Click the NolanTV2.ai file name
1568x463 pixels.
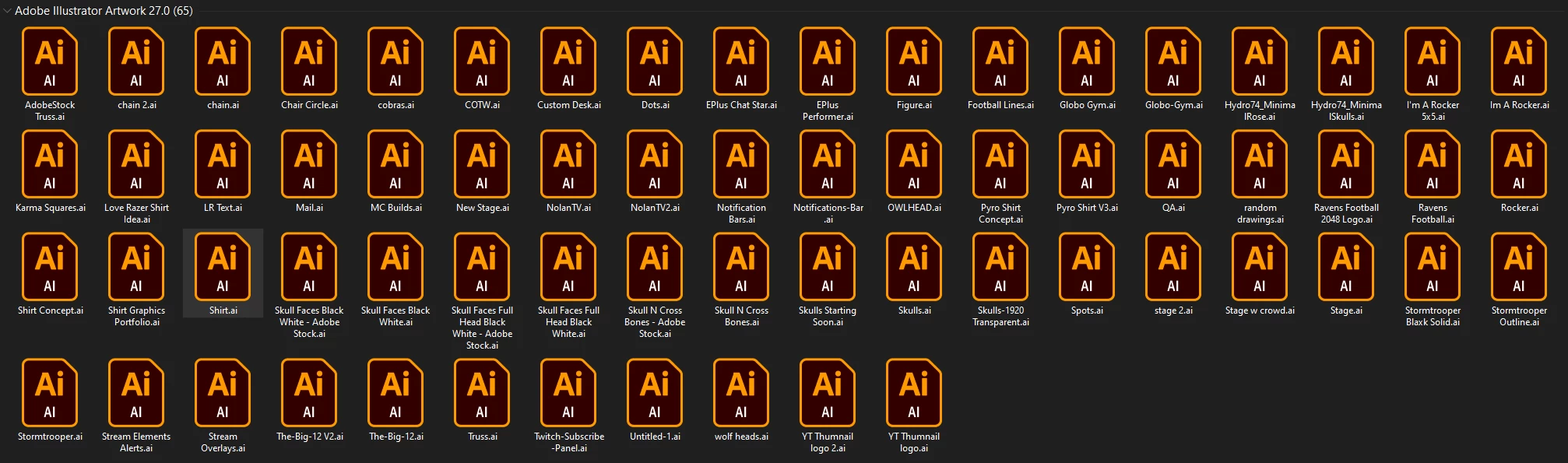click(655, 208)
